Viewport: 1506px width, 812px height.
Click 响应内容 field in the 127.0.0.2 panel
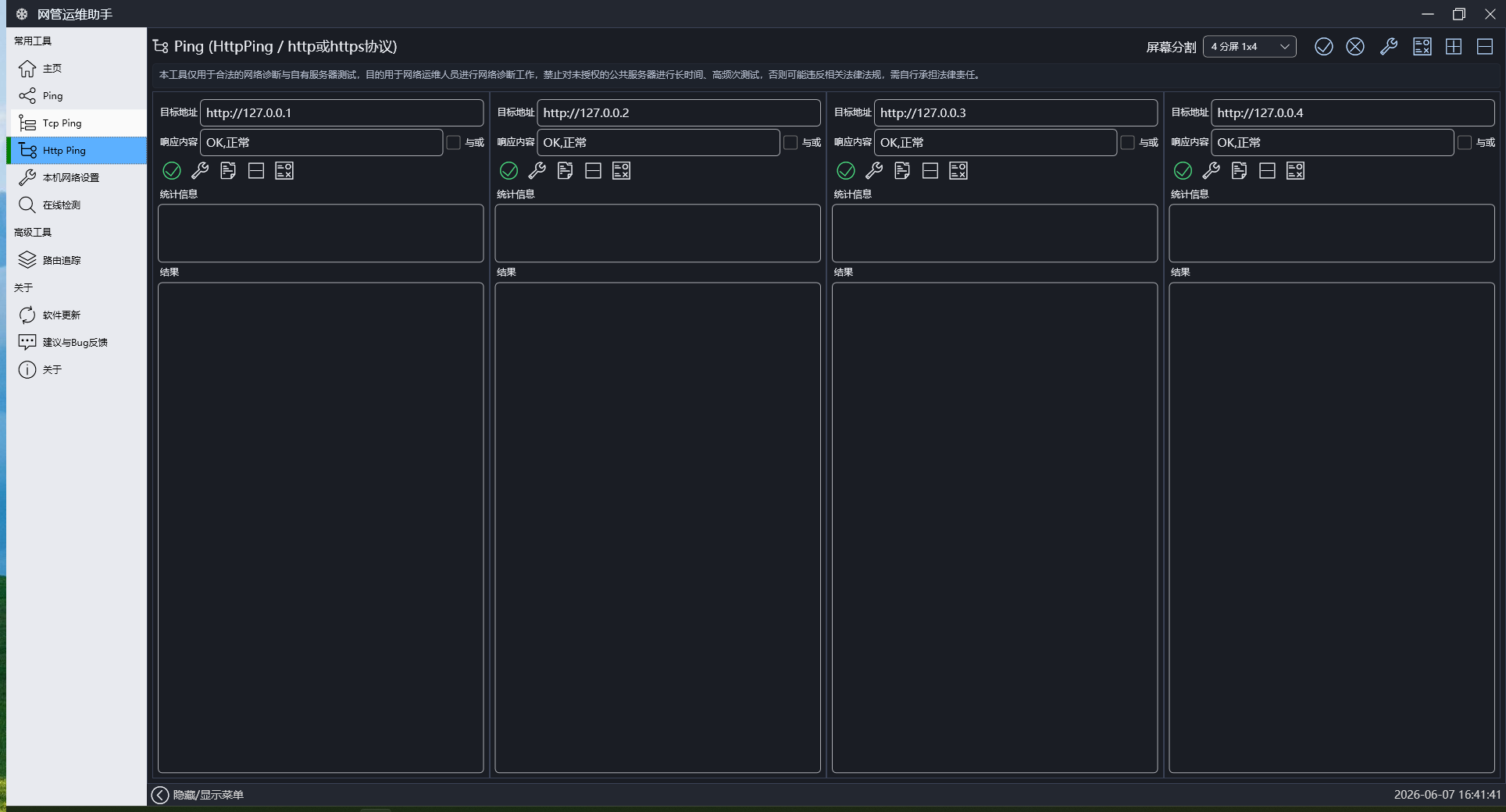pos(658,142)
